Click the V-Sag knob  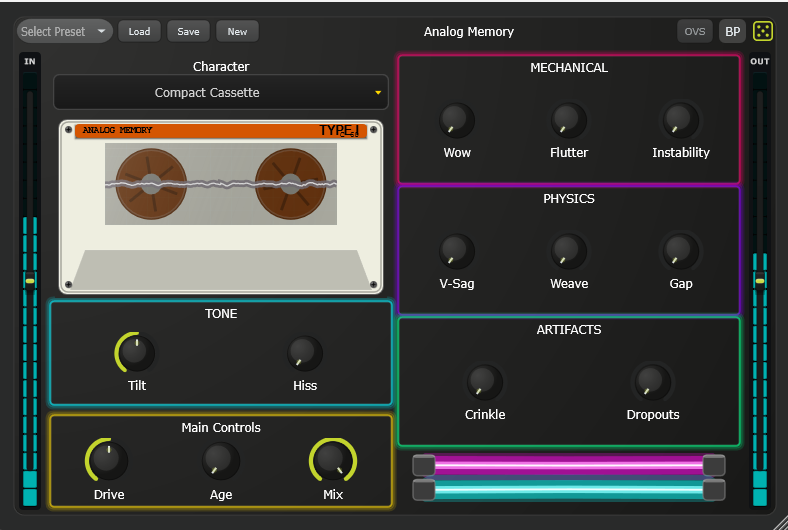point(457,251)
